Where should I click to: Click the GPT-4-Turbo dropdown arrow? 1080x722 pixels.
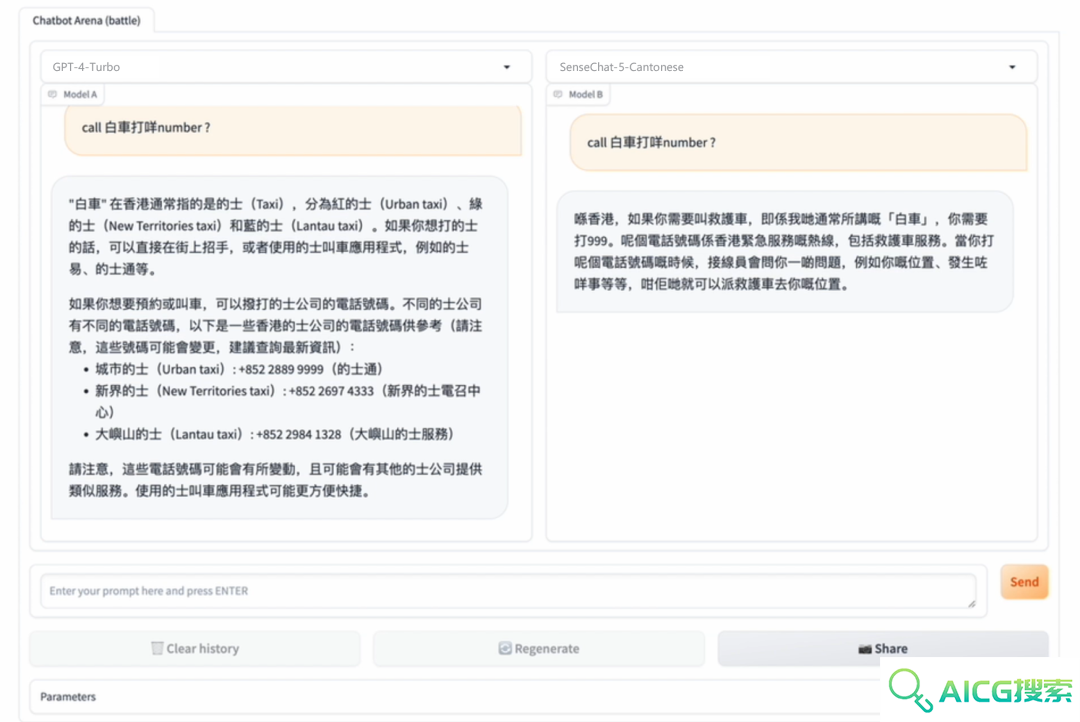(507, 67)
